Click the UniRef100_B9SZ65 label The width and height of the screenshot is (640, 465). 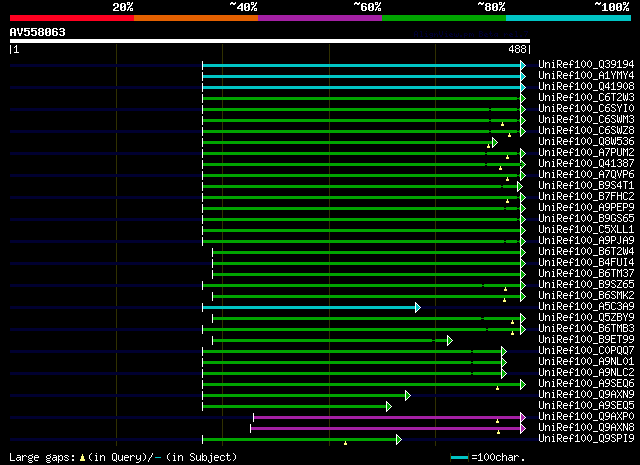coord(586,285)
